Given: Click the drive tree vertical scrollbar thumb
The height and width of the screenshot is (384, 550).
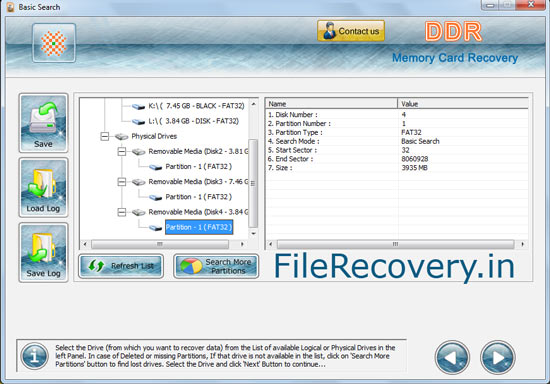Looking at the screenshot, I should click(253, 183).
